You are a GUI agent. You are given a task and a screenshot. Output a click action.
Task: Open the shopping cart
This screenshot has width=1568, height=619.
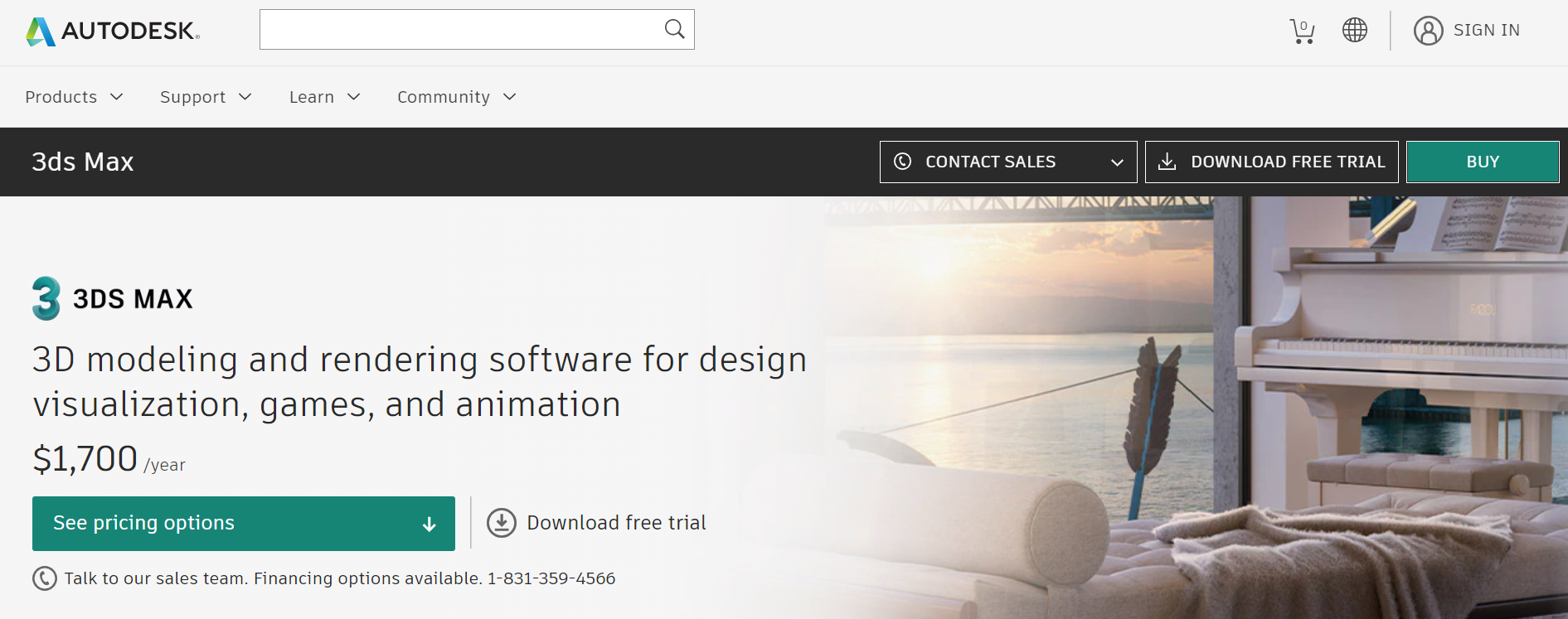pyautogui.click(x=1302, y=31)
